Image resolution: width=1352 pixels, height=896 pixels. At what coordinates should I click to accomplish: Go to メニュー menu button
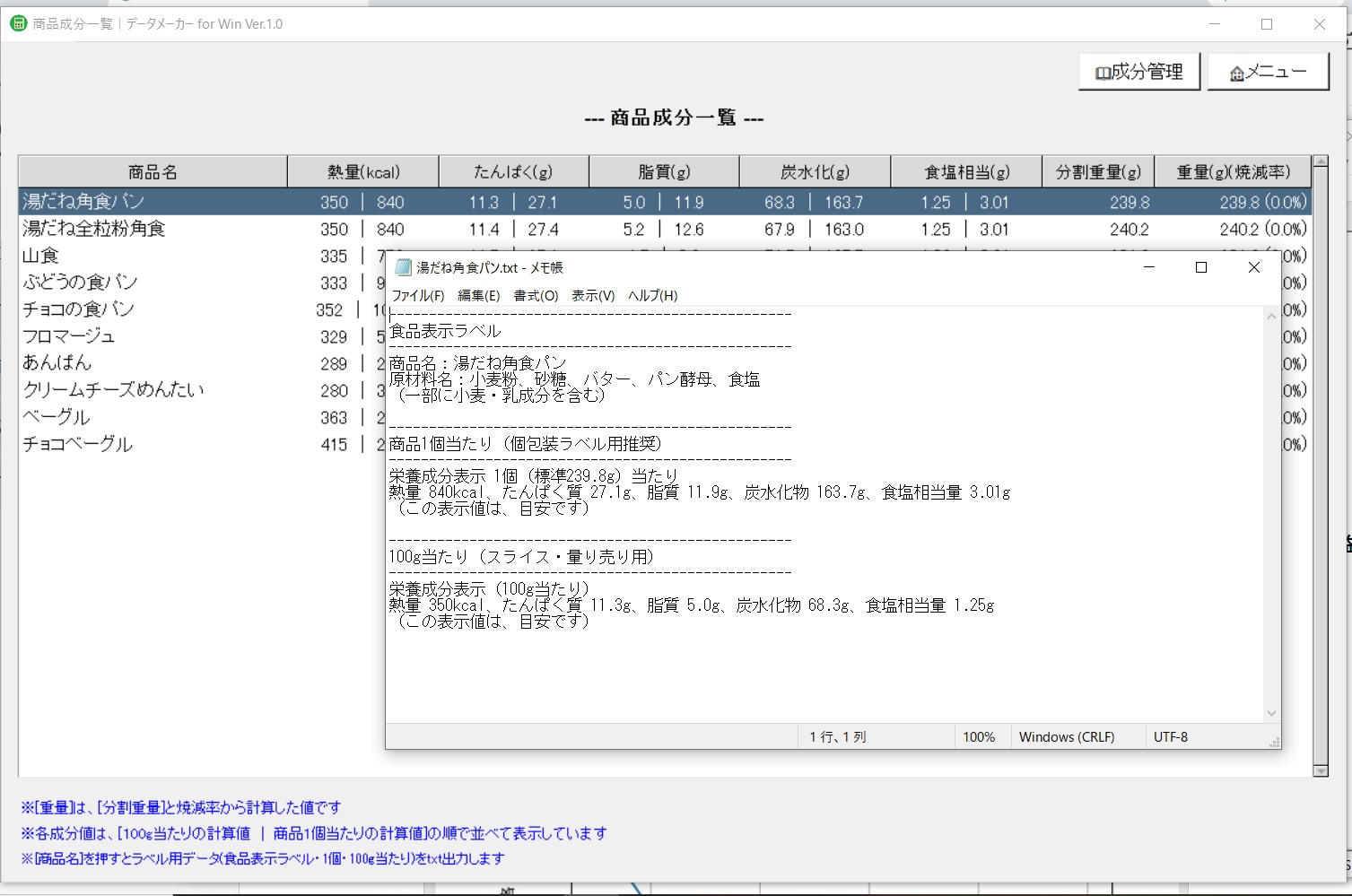click(x=1268, y=72)
